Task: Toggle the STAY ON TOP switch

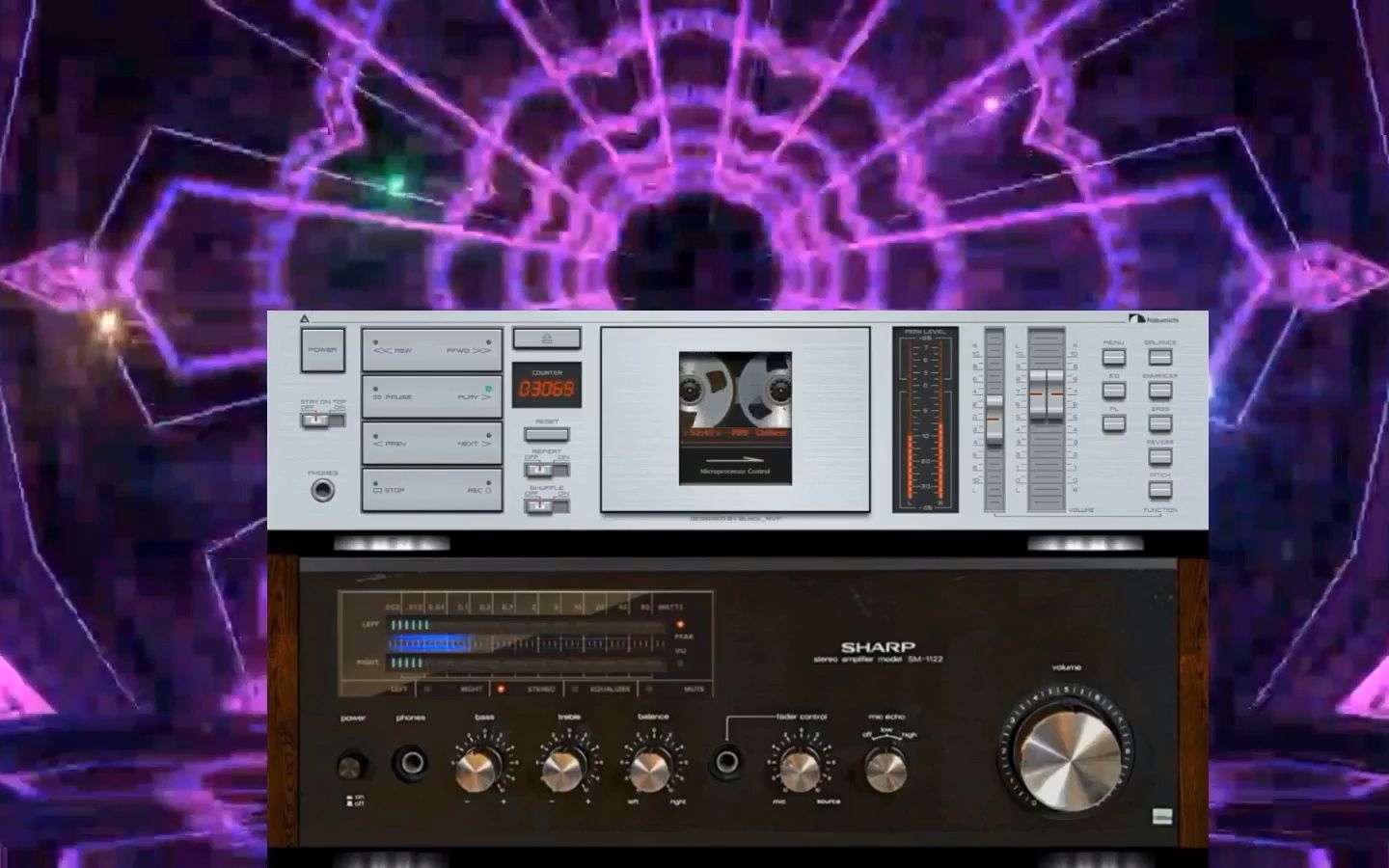Action: [x=322, y=419]
